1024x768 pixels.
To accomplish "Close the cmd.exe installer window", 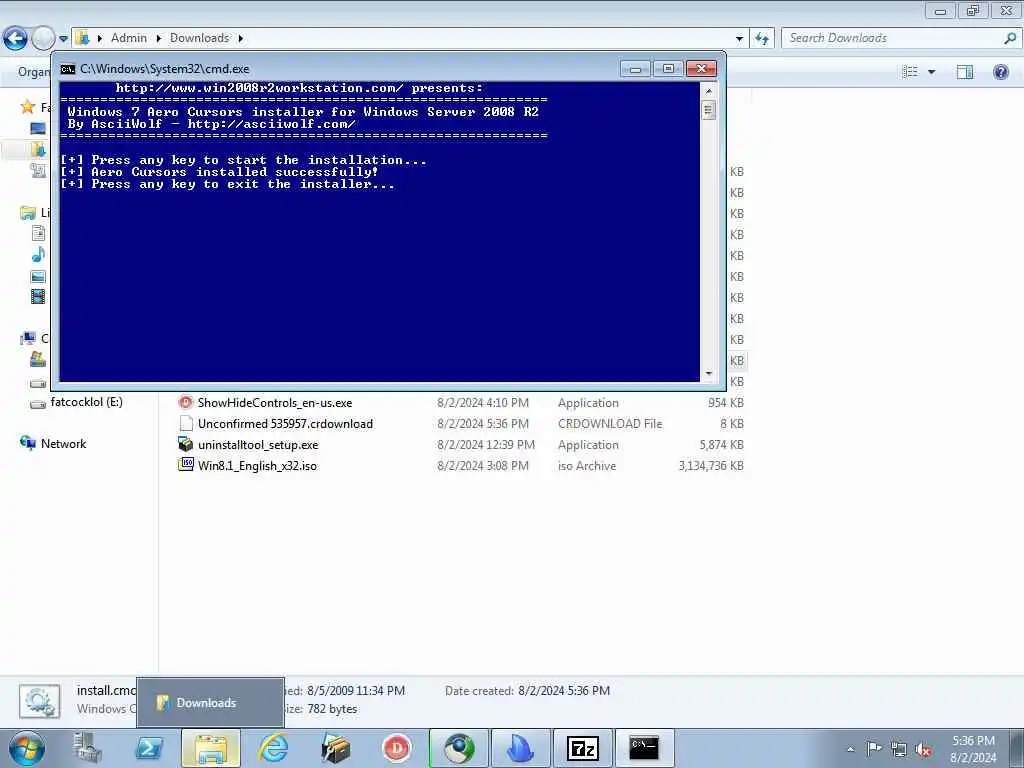I will pyautogui.click(x=701, y=69).
